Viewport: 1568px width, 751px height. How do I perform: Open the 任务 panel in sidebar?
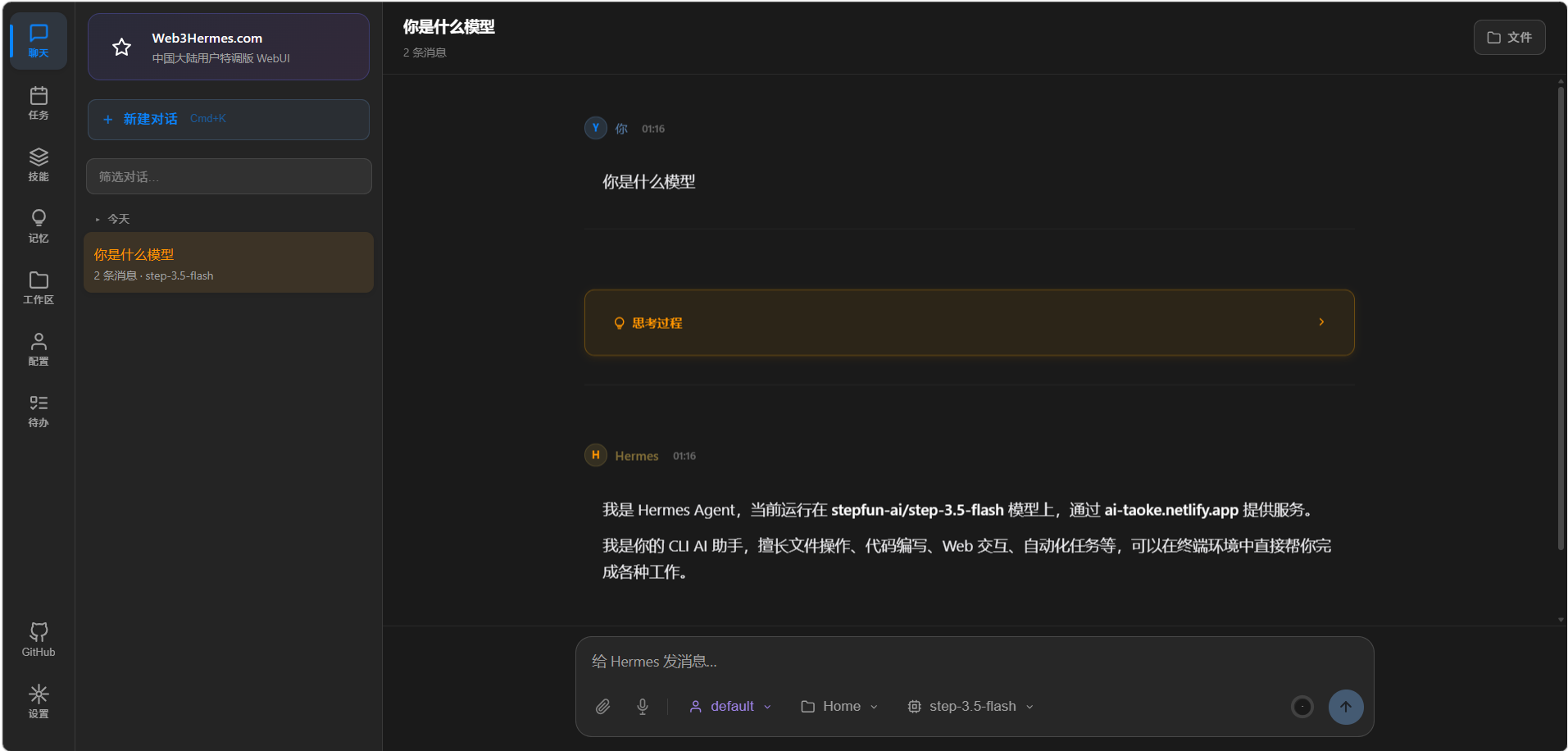pyautogui.click(x=38, y=102)
